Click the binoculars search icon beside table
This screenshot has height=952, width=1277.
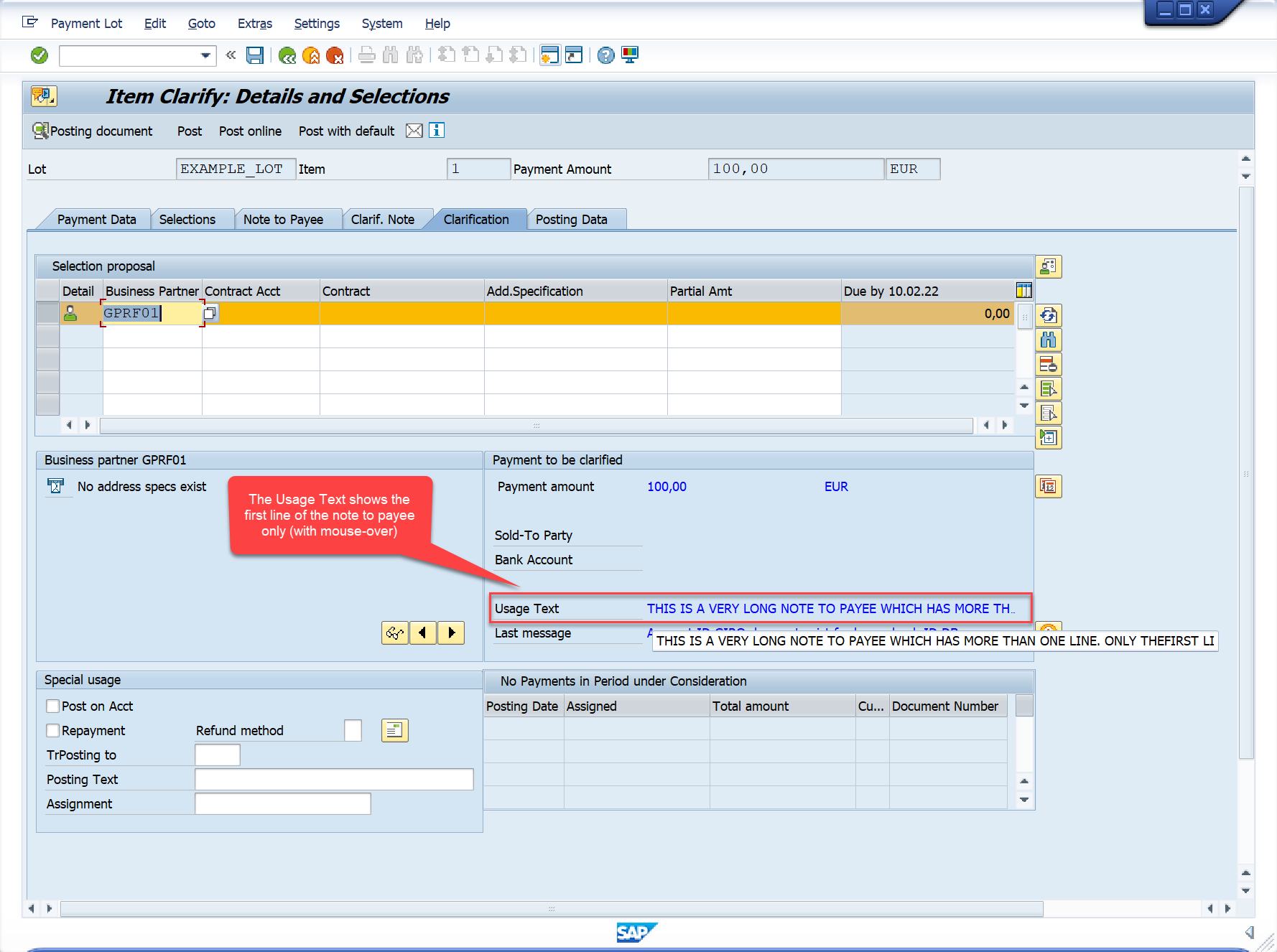pyautogui.click(x=1049, y=340)
